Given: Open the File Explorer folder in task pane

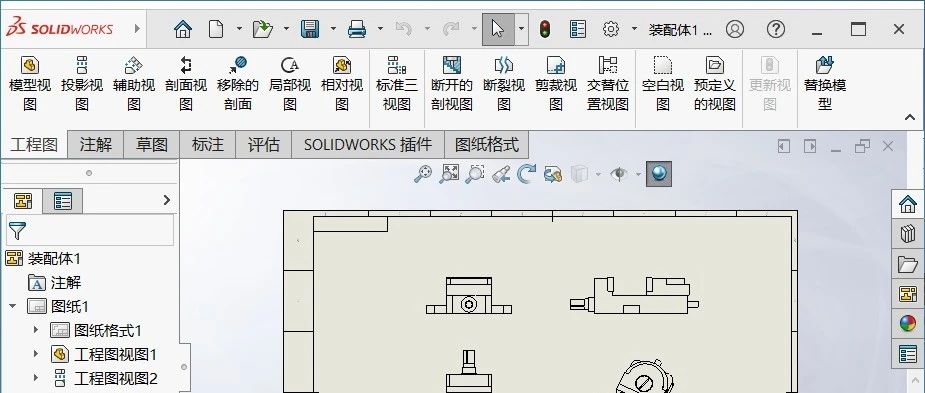Looking at the screenshot, I should point(908,264).
